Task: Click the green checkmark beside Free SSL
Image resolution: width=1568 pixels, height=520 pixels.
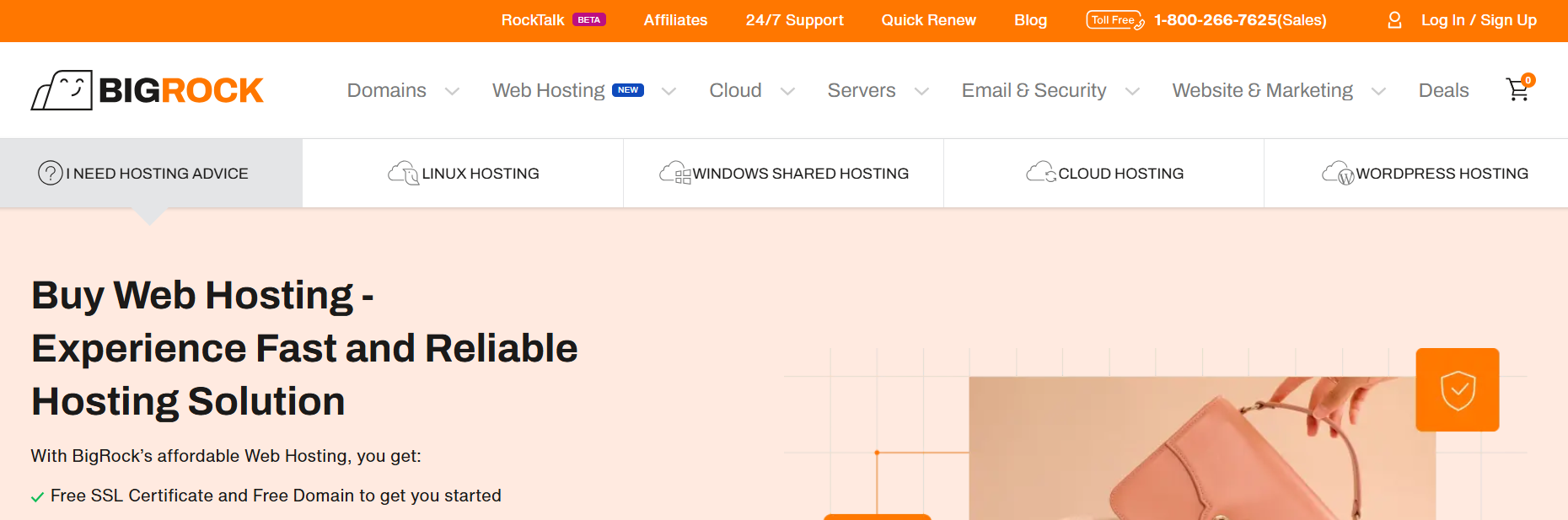Action: tap(37, 497)
